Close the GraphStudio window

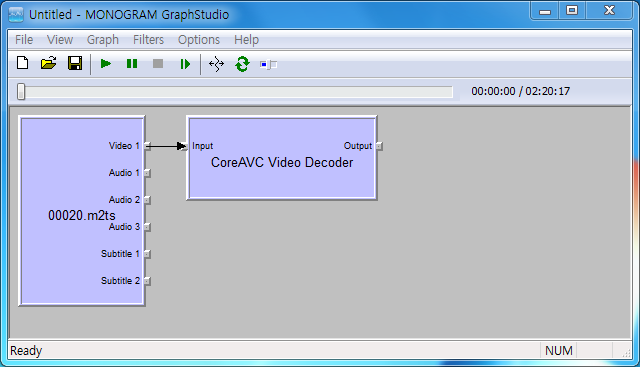609,11
